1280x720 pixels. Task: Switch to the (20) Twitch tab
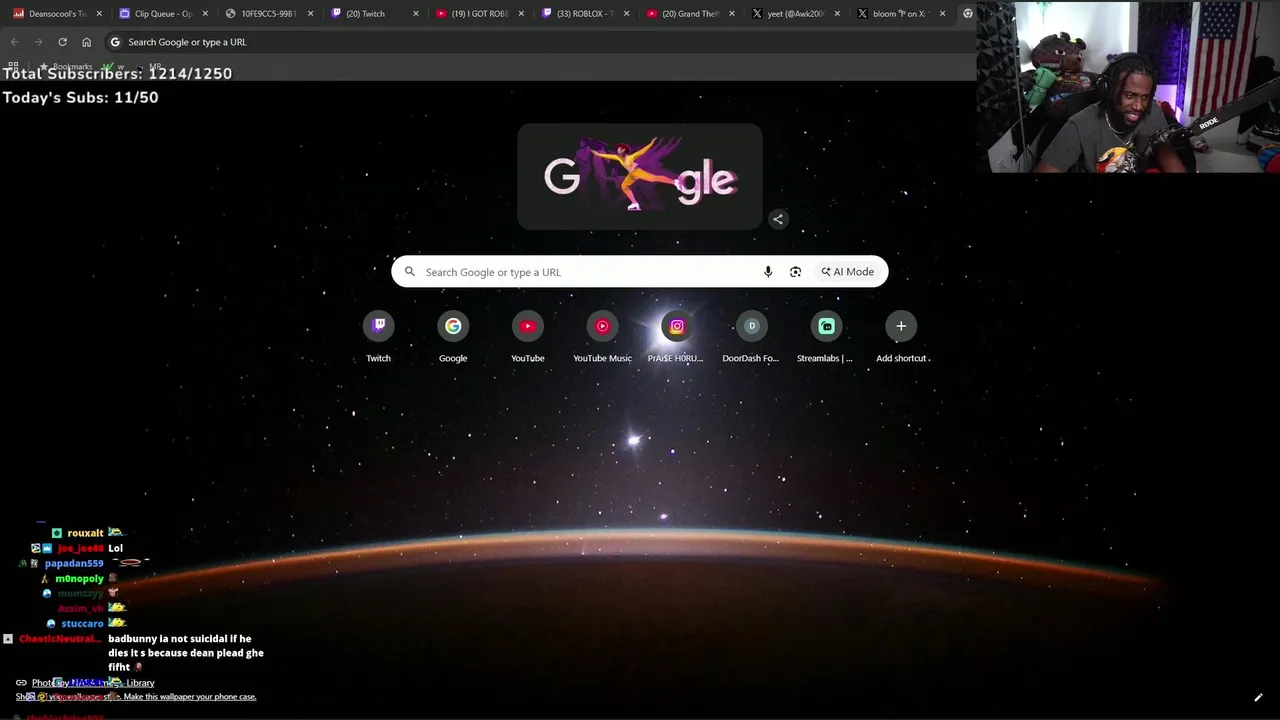375,14
